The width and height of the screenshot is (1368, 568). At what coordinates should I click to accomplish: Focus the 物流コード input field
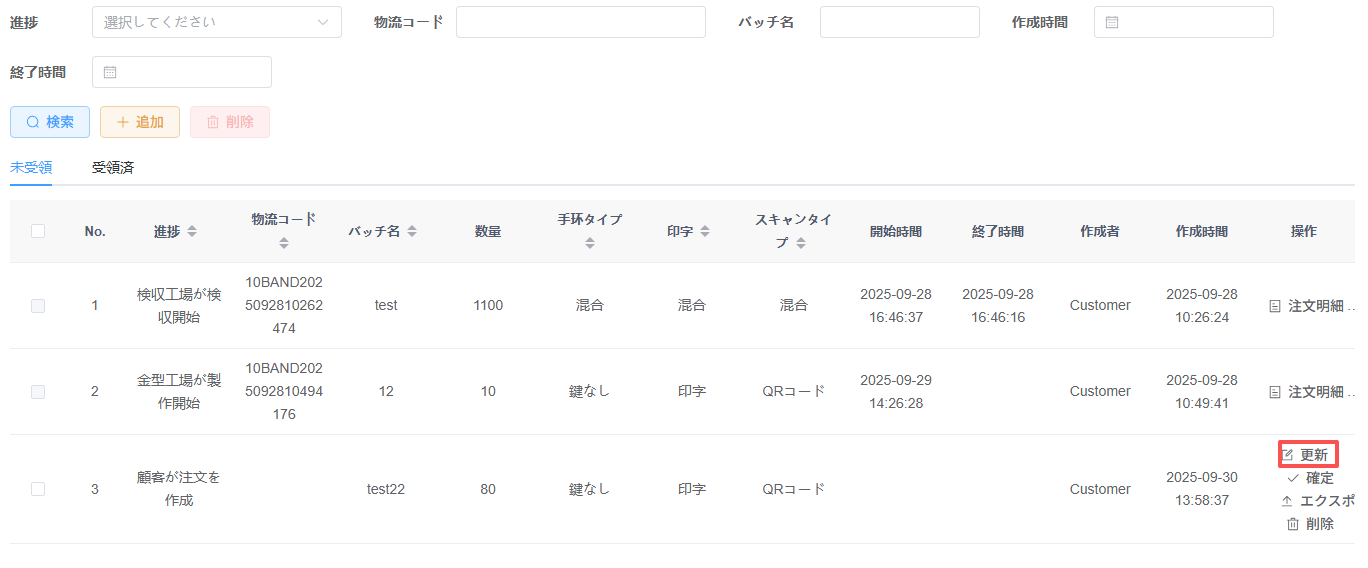click(x=580, y=22)
